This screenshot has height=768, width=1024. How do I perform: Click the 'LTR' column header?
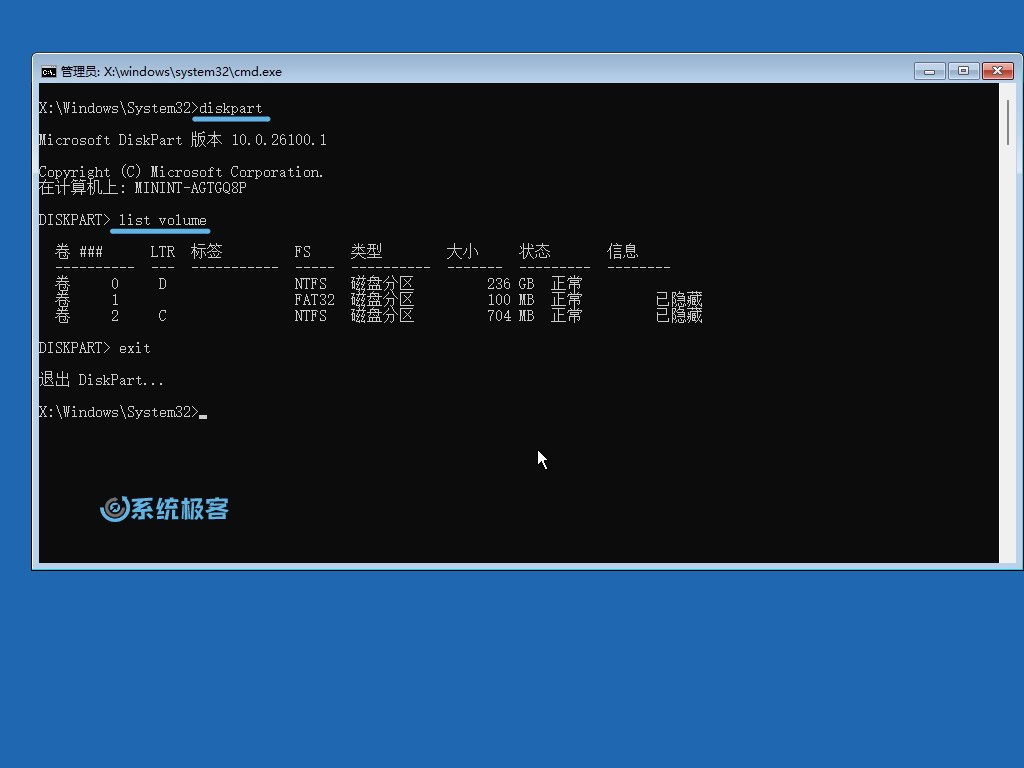coord(163,252)
